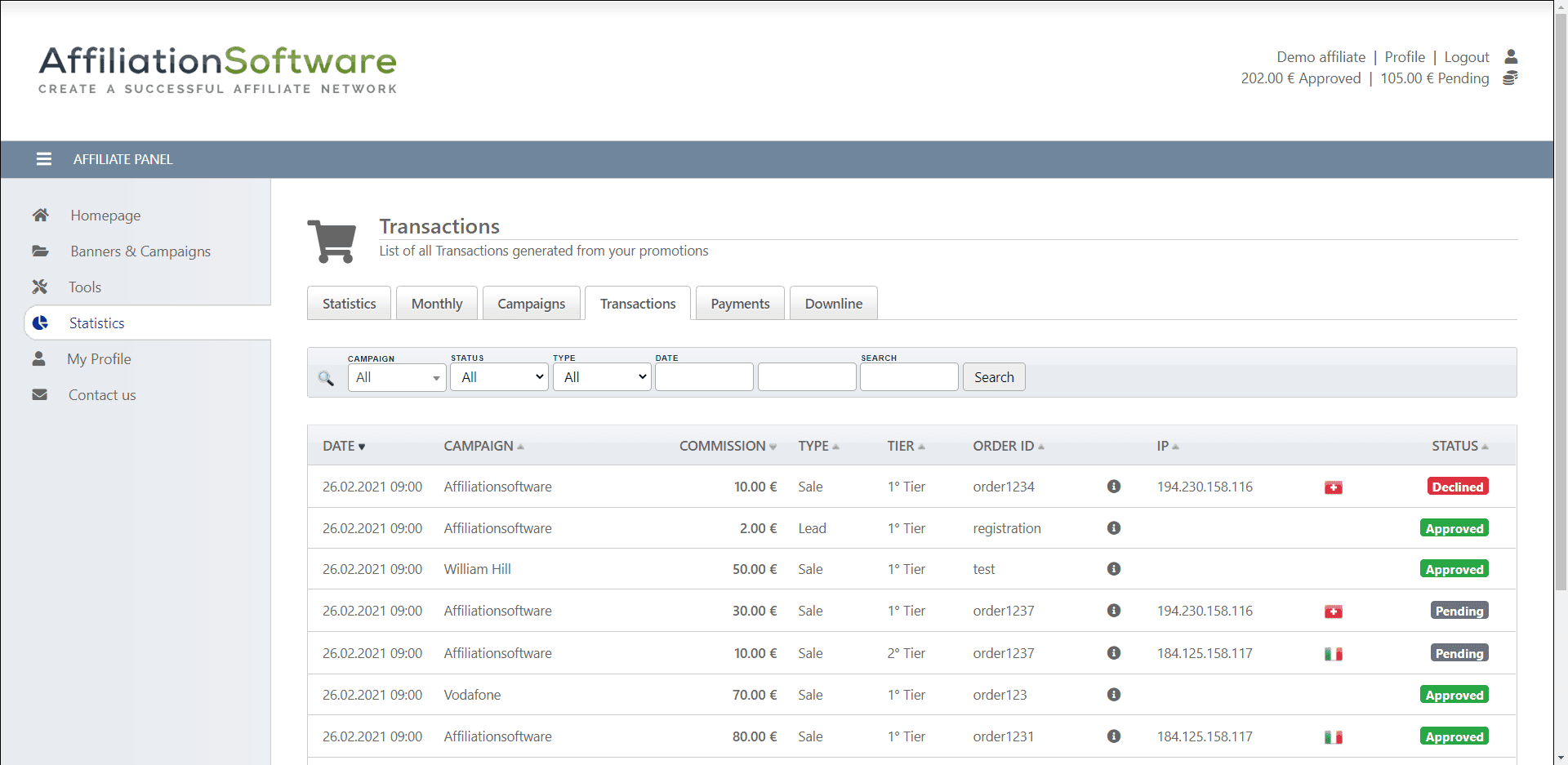Image resolution: width=1568 pixels, height=765 pixels.
Task: Click the Contact us envelope icon
Action: [39, 394]
